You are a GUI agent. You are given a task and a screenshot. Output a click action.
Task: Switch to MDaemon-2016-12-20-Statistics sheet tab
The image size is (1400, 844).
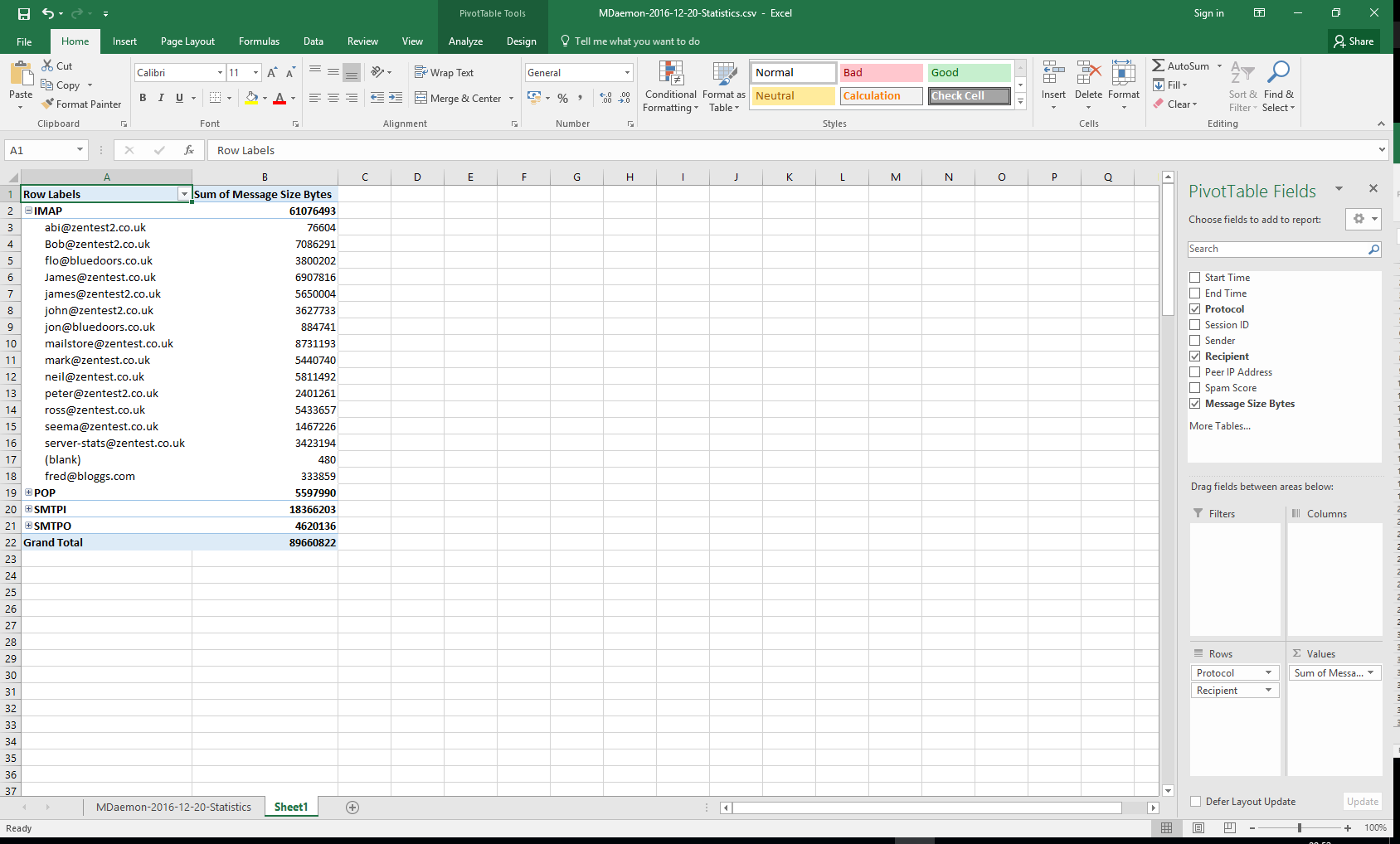[x=173, y=808]
